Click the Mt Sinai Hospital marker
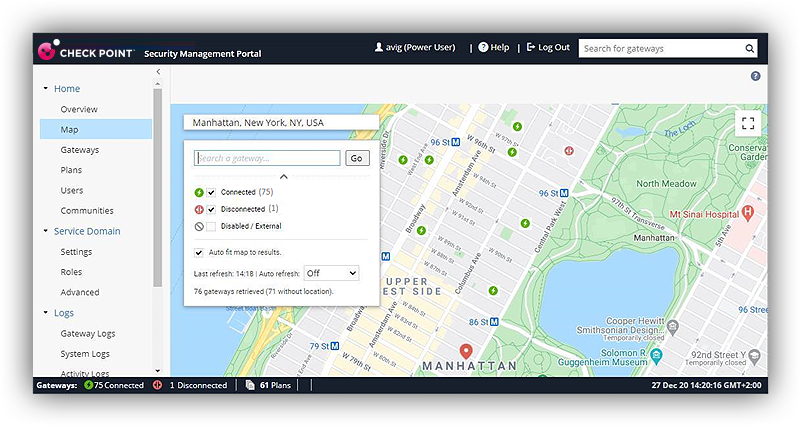The height and width of the screenshot is (426, 800). tap(748, 213)
